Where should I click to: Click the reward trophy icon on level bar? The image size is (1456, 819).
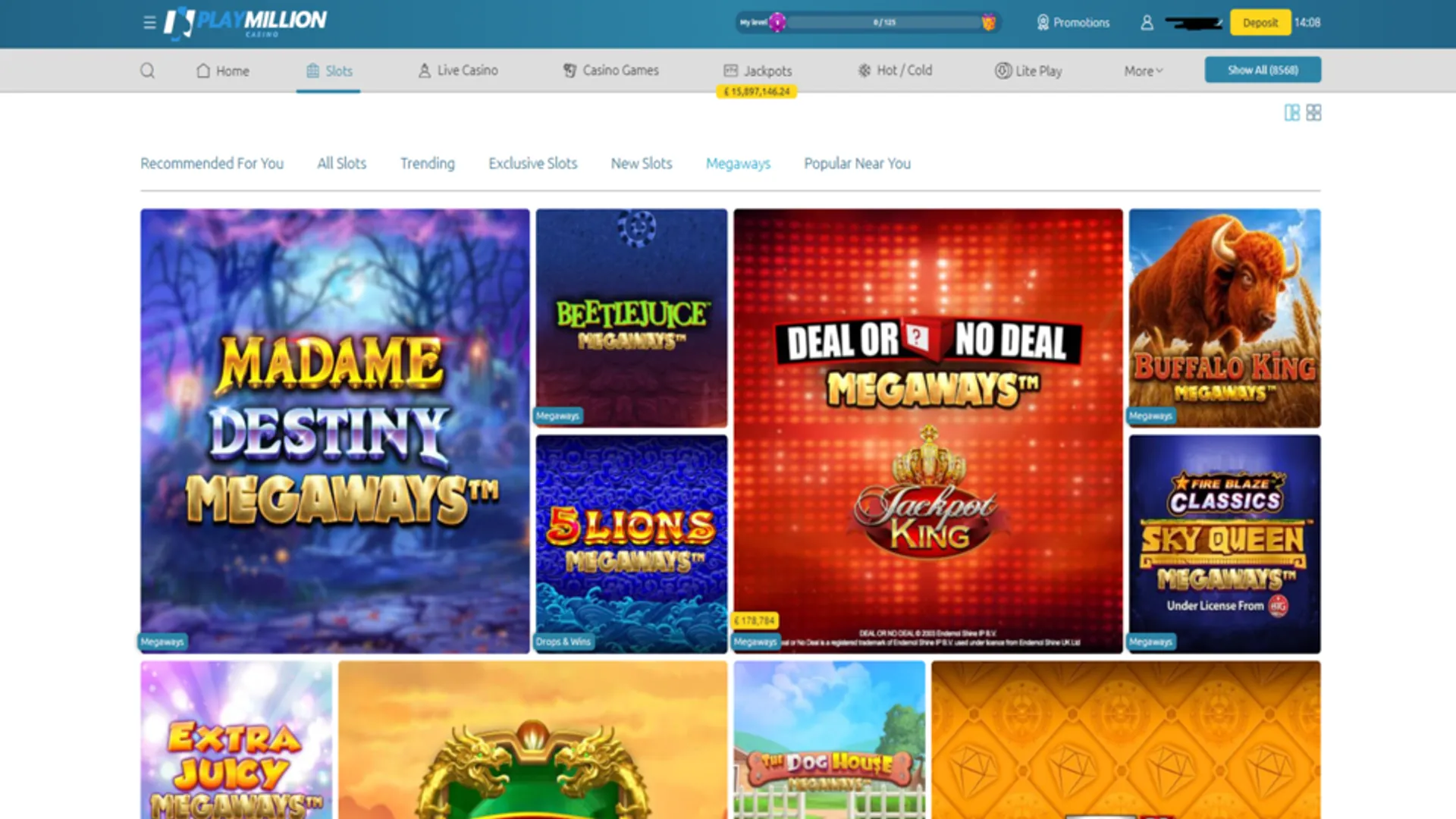(x=988, y=22)
